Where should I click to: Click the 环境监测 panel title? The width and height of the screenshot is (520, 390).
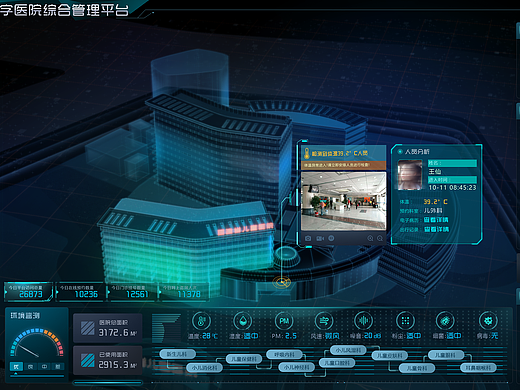coord(25,316)
